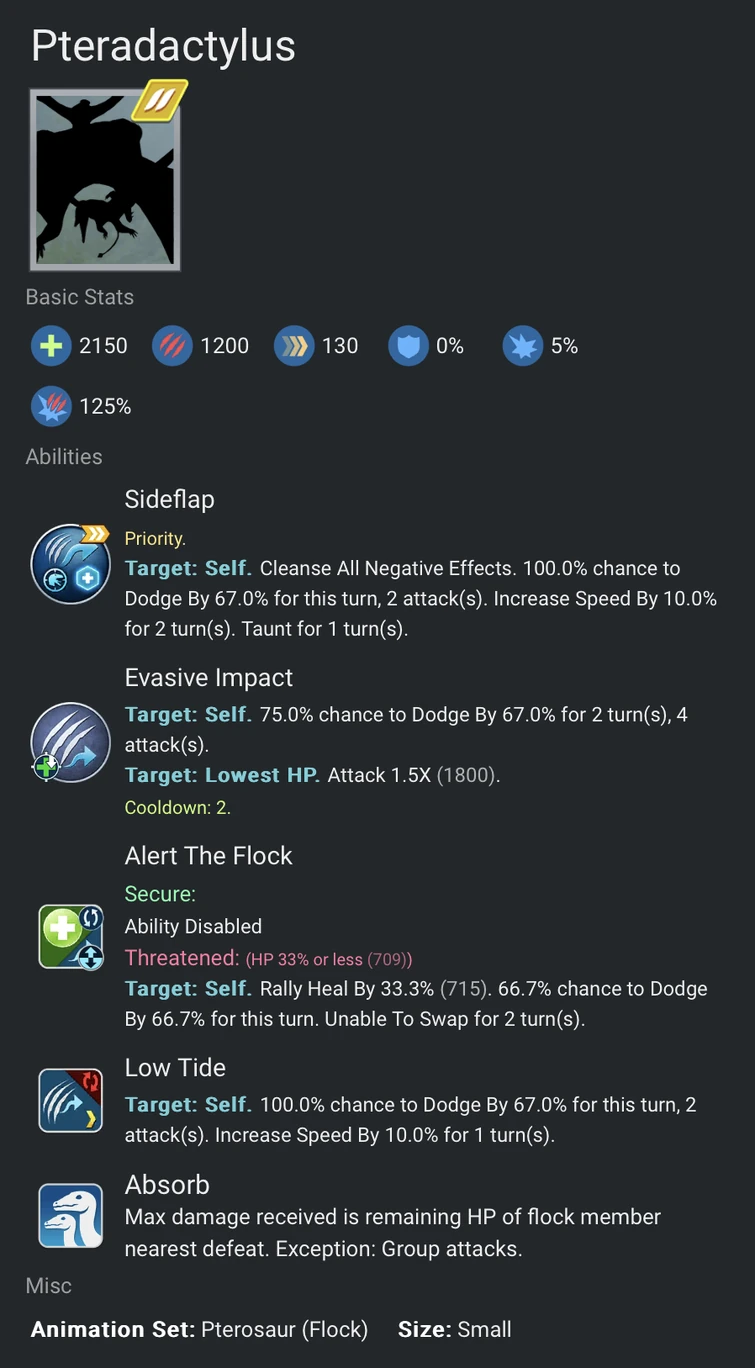Select the Alert The Flock ability icon
This screenshot has width=755, height=1368.
pos(70,936)
